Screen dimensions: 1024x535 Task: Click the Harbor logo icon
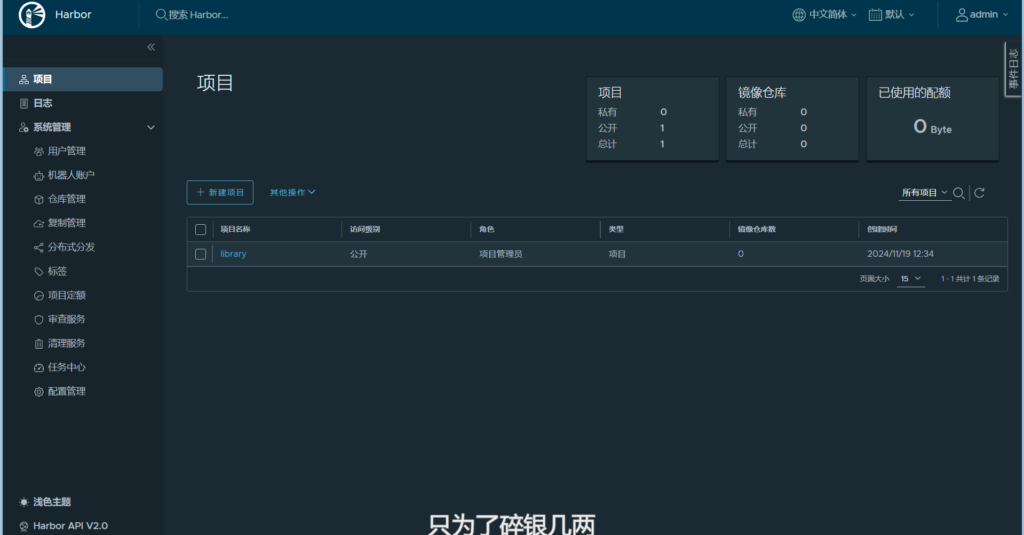pyautogui.click(x=33, y=15)
